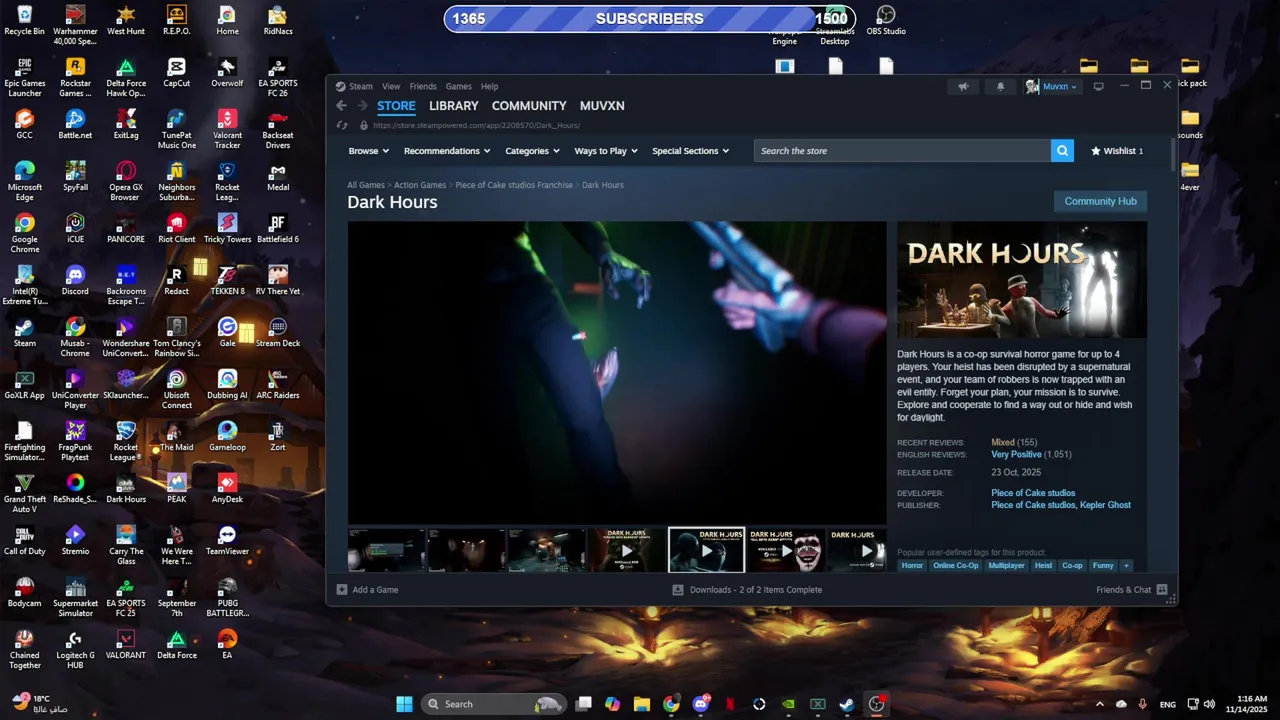Expand the Browse store dropdown
1280x720 pixels.
click(368, 151)
